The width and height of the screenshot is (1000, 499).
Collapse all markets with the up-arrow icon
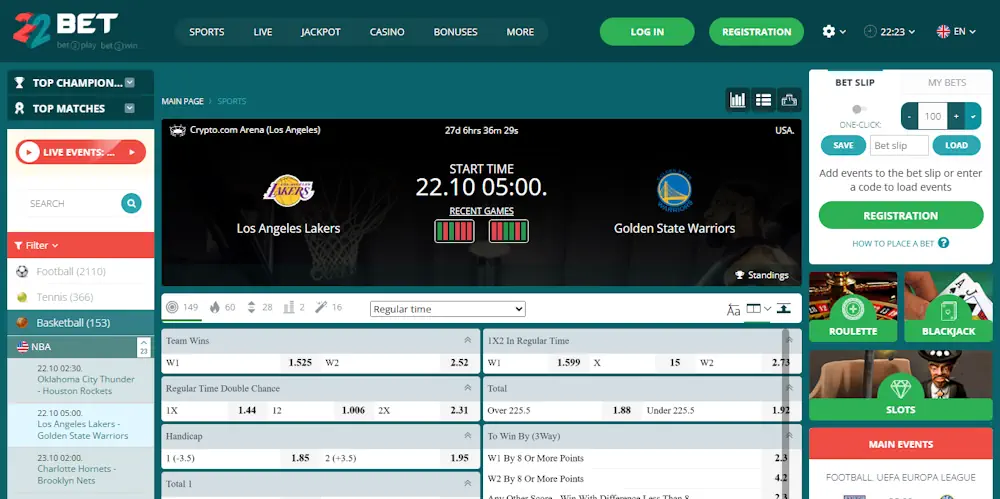click(784, 309)
